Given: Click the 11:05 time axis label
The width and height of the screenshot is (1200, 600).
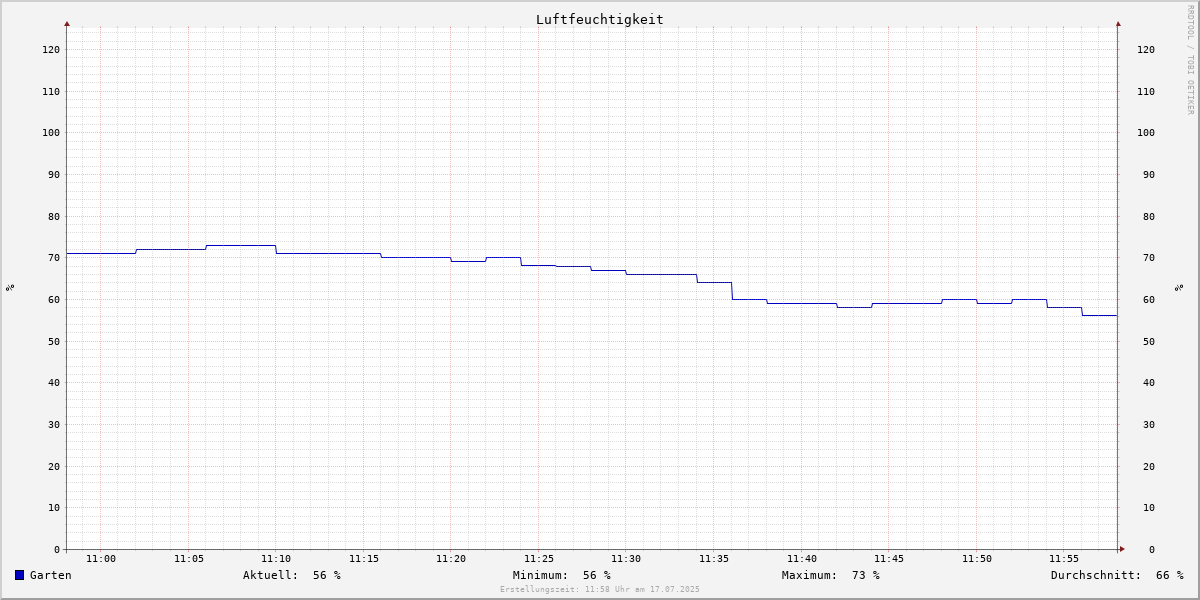Looking at the screenshot, I should coord(189,559).
